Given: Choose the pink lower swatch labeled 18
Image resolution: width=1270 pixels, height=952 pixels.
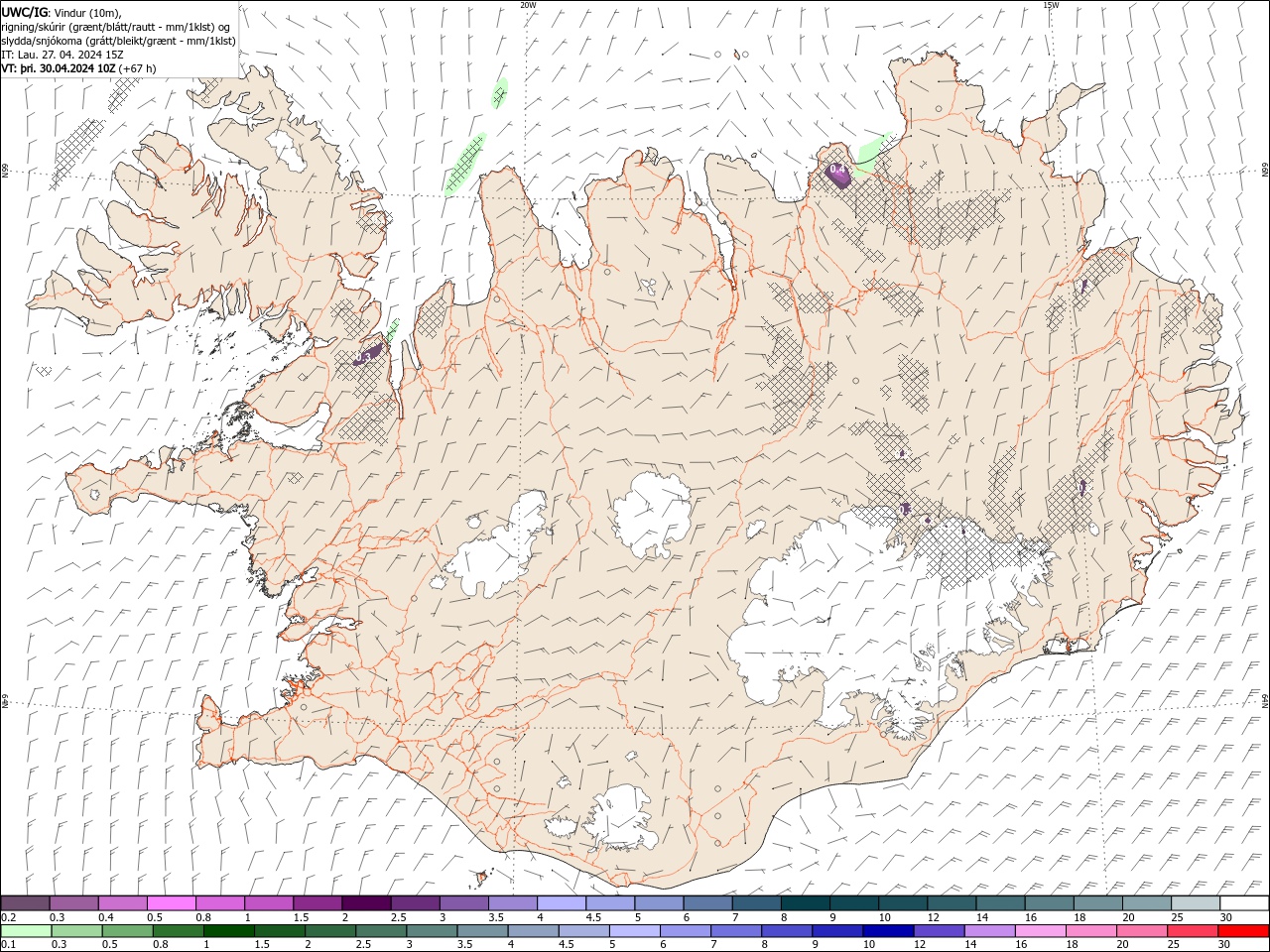Looking at the screenshot, I should [1089, 931].
